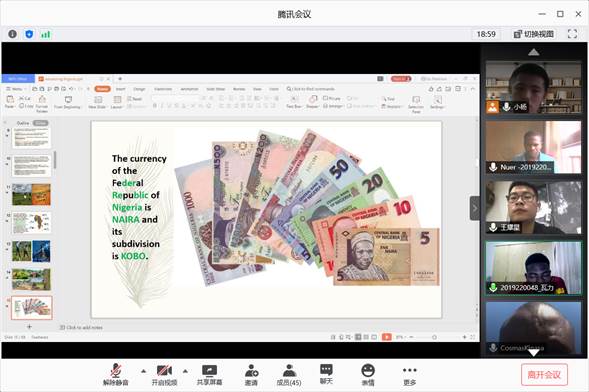Open the invite (邀请) icon
The width and height of the screenshot is (589, 392).
[251, 375]
